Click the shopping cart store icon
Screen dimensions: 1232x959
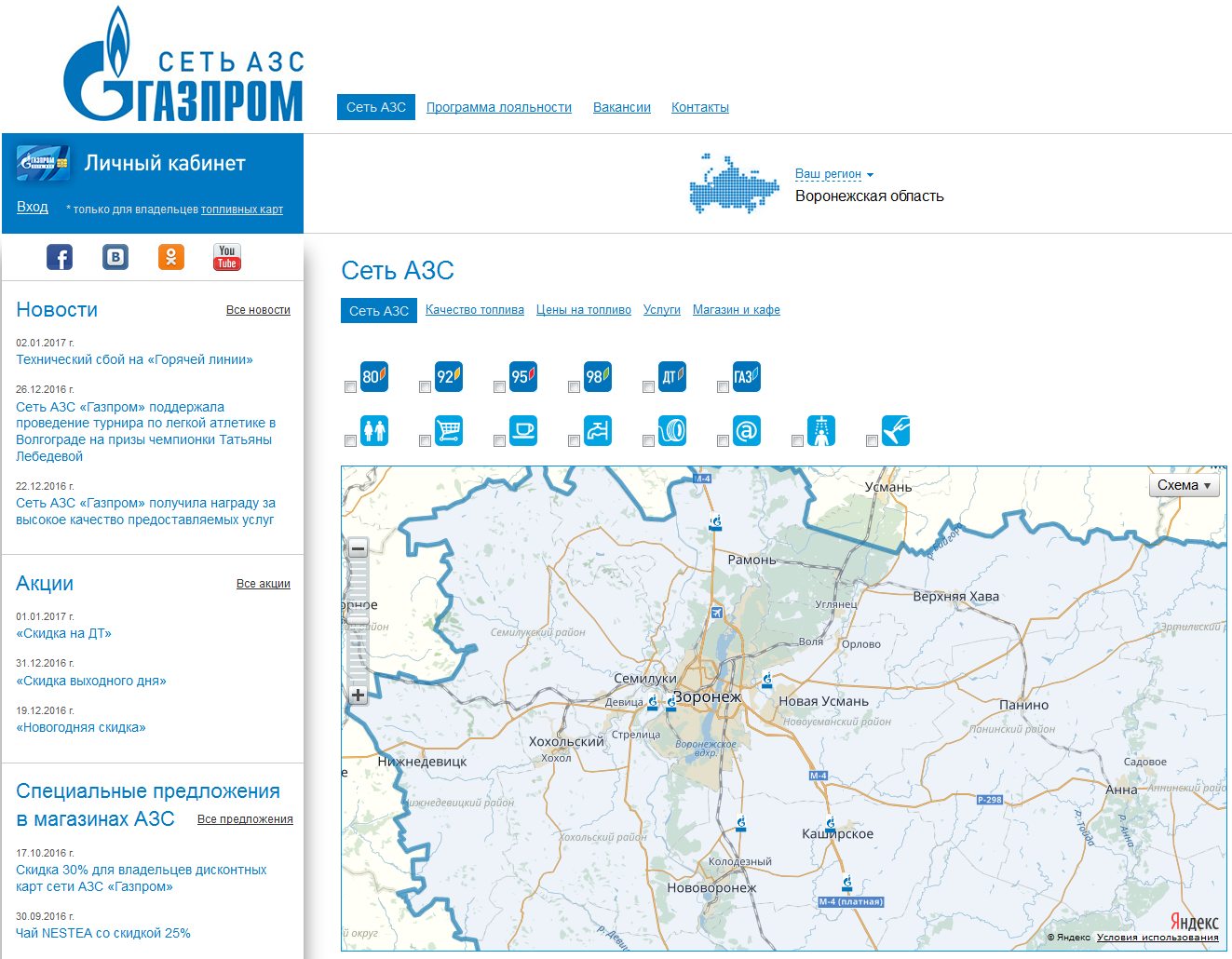point(449,430)
